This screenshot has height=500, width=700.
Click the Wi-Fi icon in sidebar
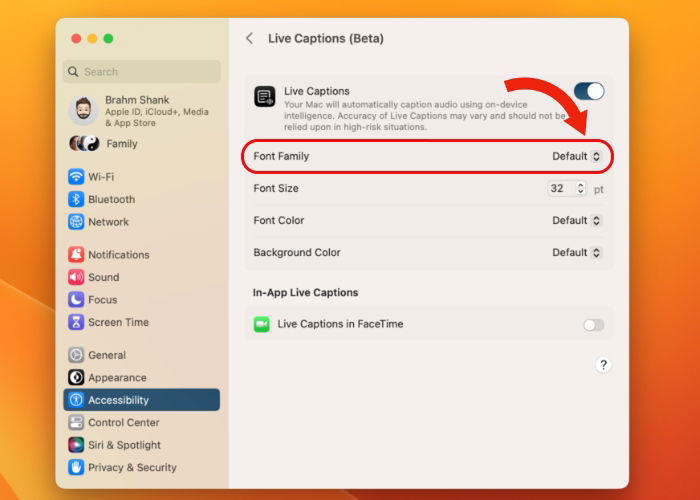point(76,177)
